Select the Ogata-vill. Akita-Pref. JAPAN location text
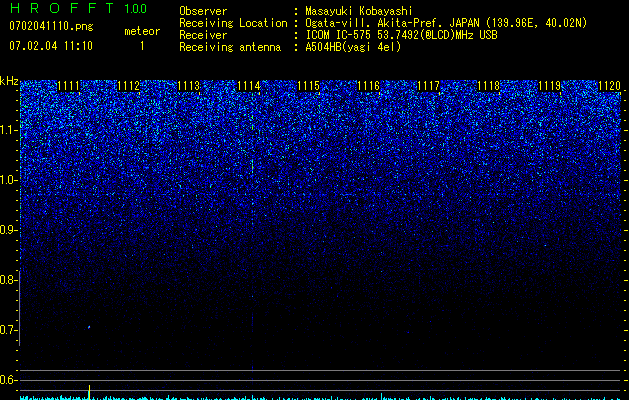Screen dimensions: 629x400 [x=446, y=23]
